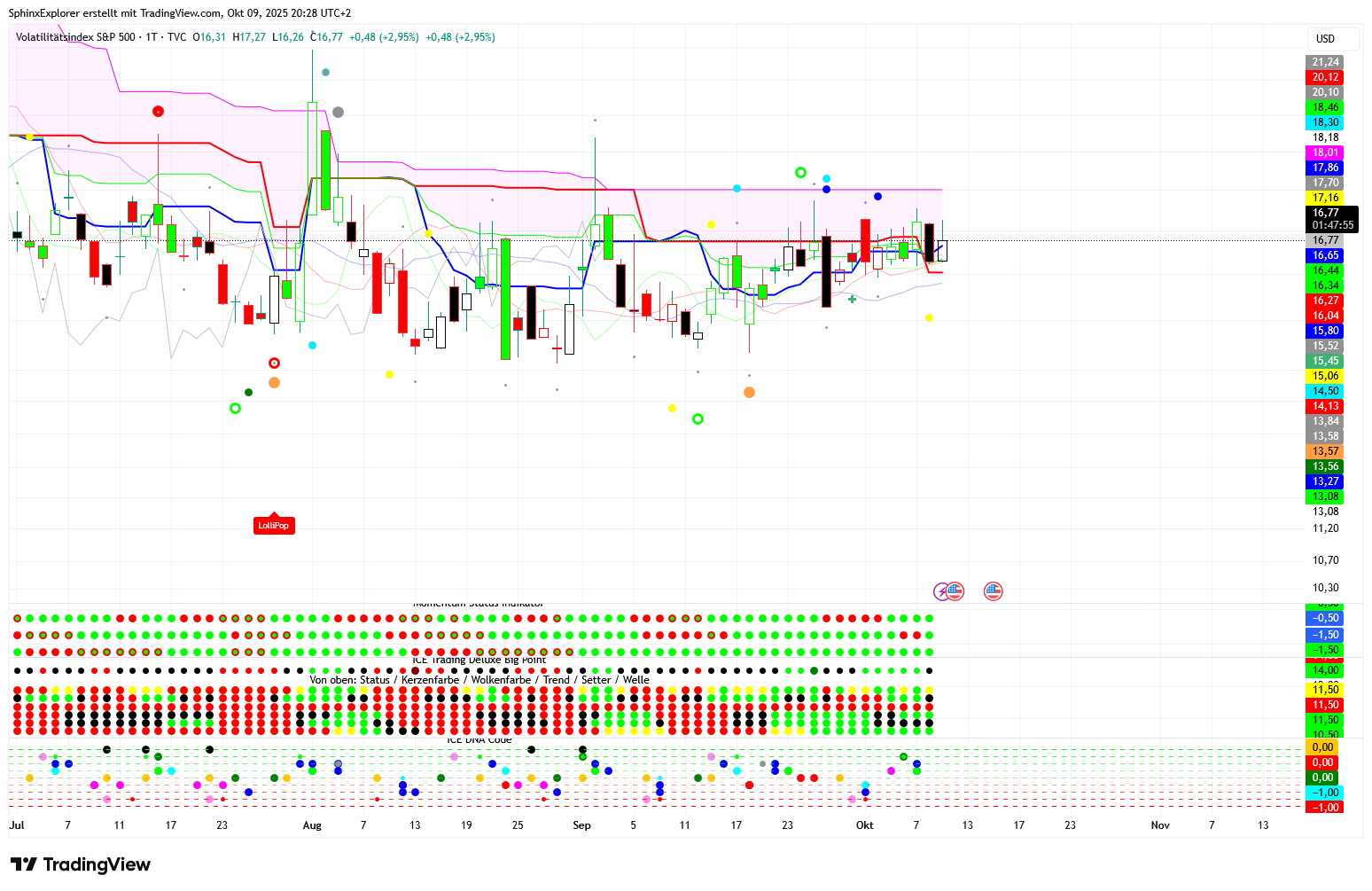Open the USD currency selector
1372x891 pixels.
tap(1325, 39)
